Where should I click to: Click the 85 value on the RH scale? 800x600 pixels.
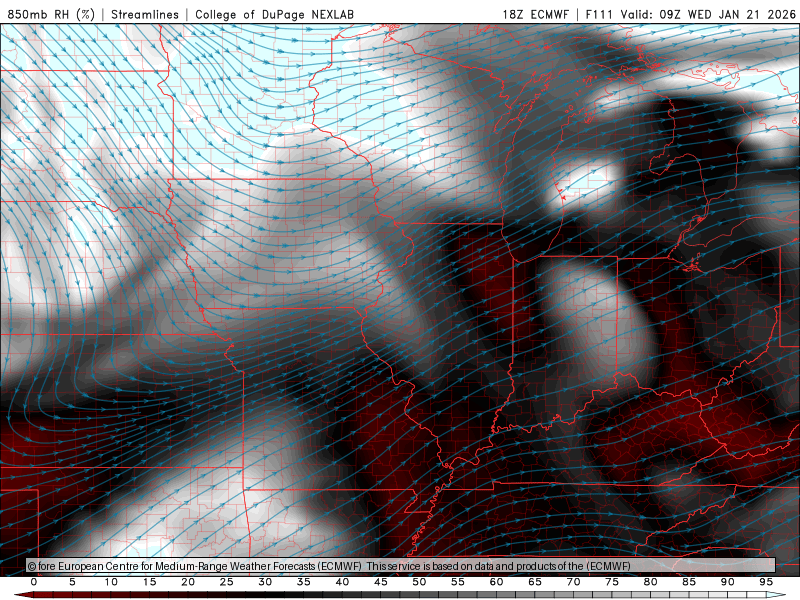tap(689, 582)
